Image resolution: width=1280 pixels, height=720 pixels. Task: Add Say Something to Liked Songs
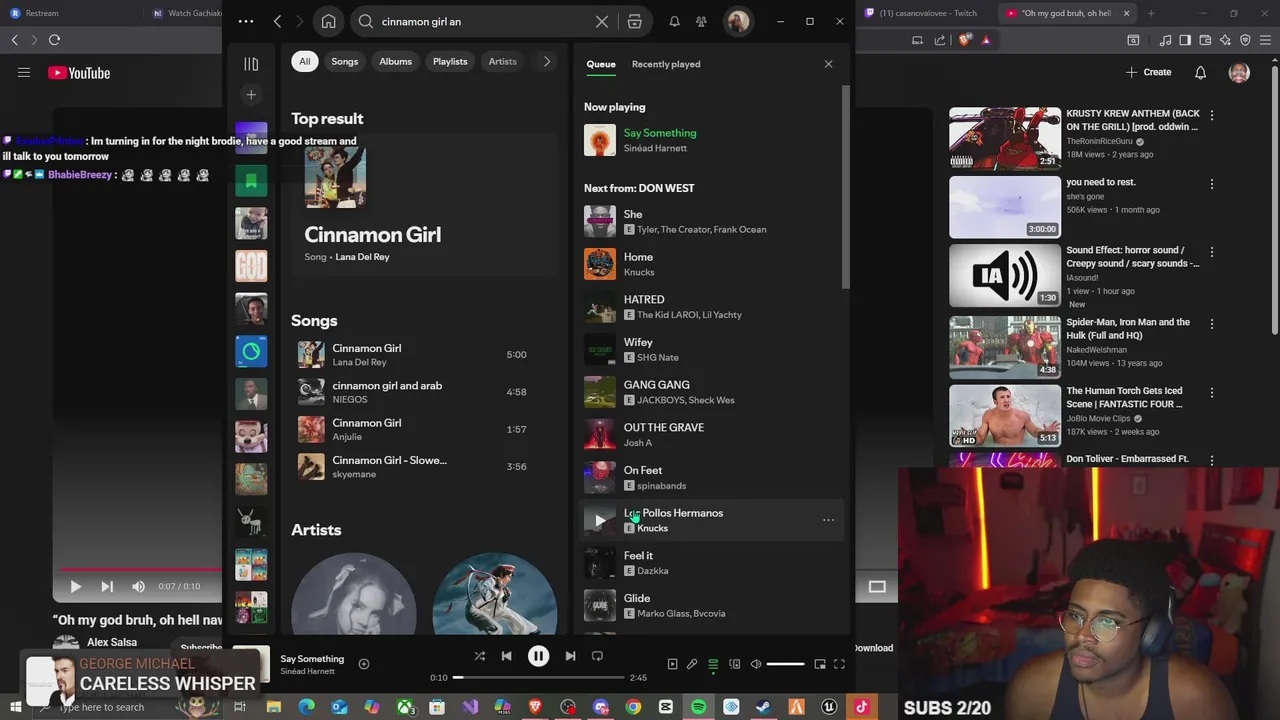point(364,664)
